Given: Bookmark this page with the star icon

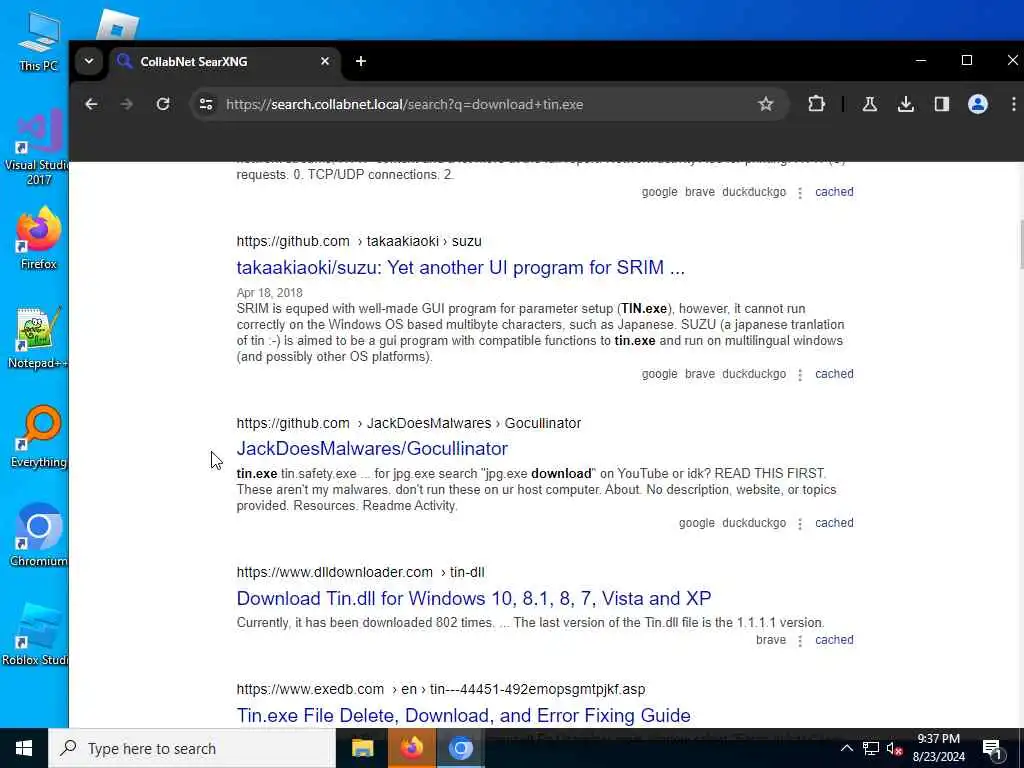Looking at the screenshot, I should point(765,104).
